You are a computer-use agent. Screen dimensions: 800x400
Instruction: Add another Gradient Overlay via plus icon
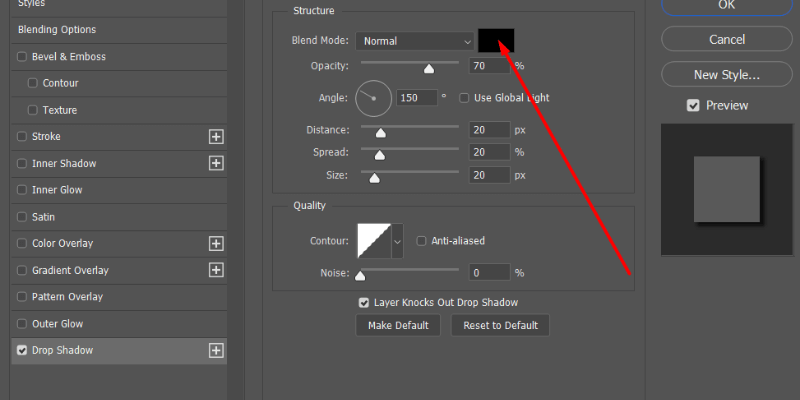(215, 270)
